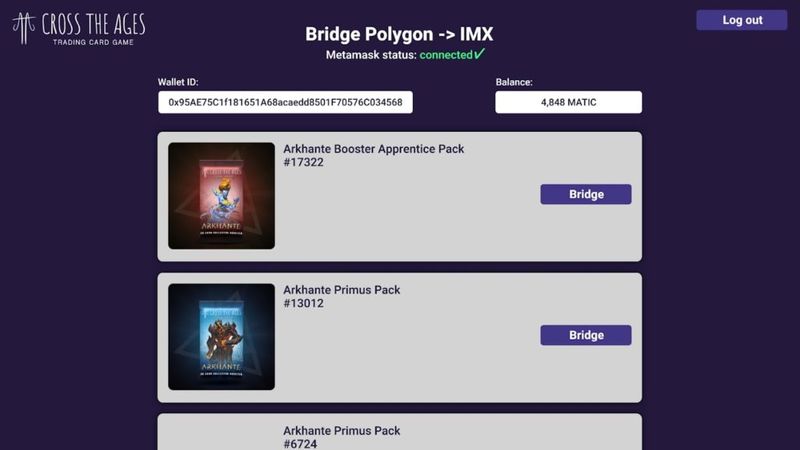Click the Trading Card Game logo subtitle
Viewport: 800px width, 450px height.
(x=92, y=42)
